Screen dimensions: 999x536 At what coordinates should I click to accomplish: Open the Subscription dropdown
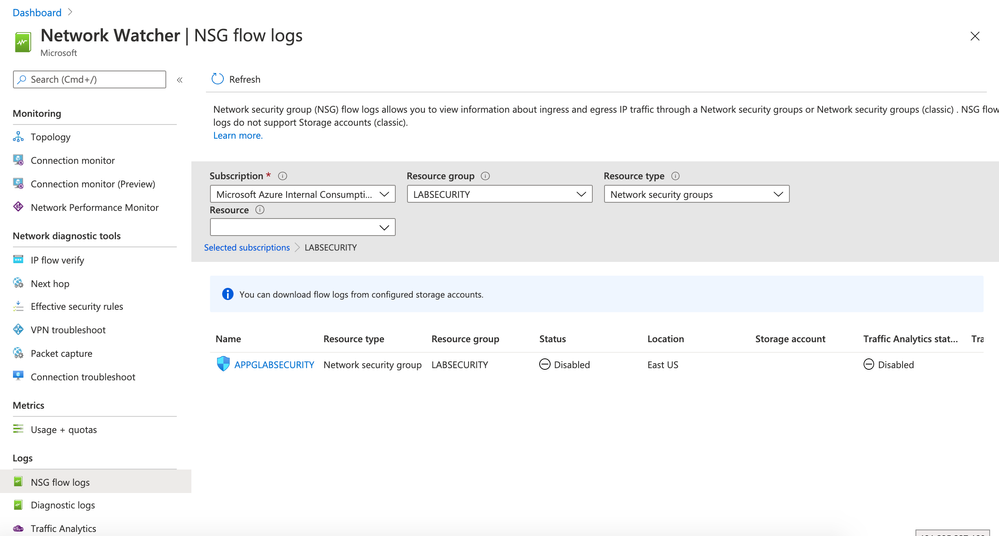tap(302, 194)
